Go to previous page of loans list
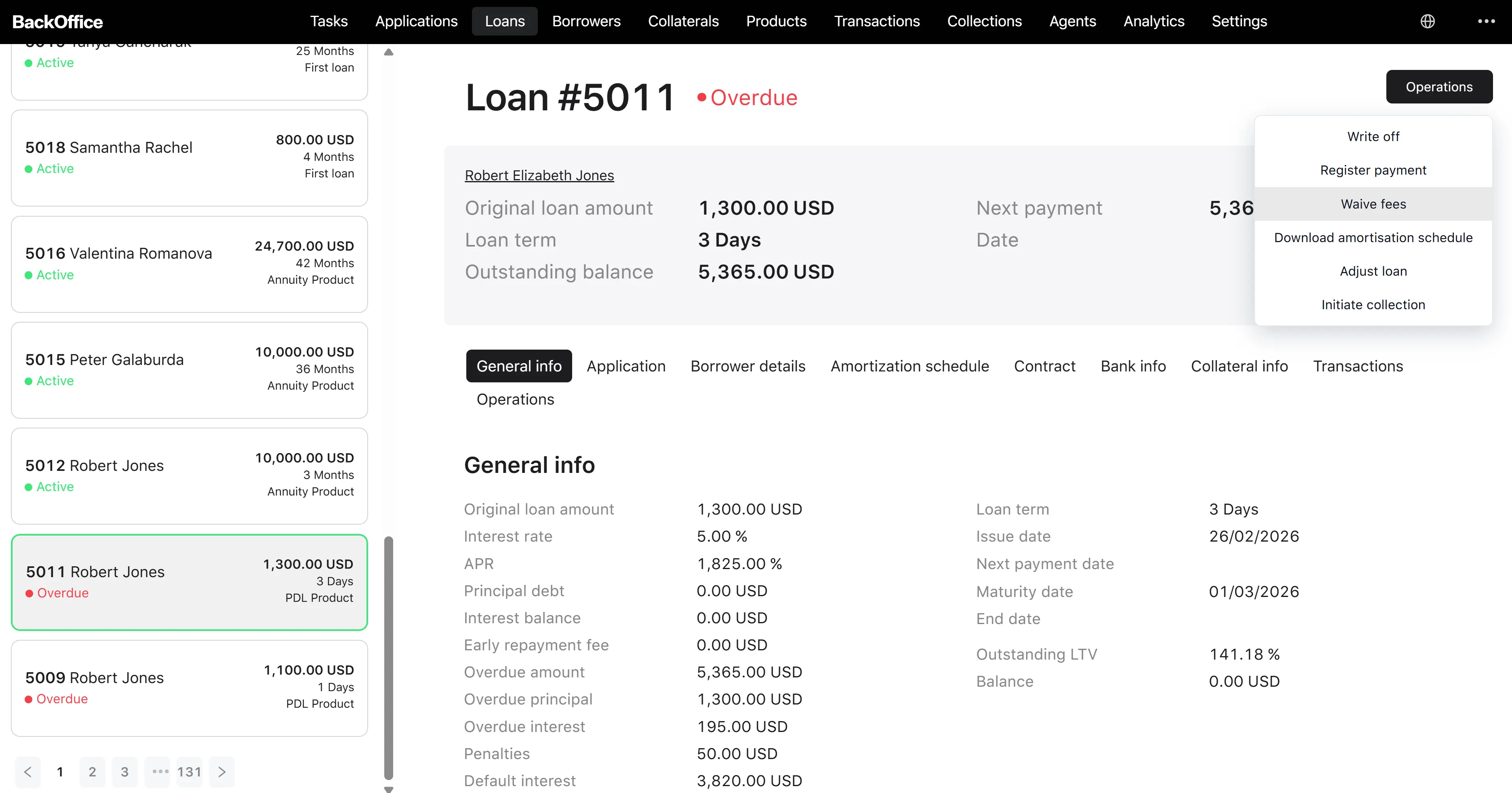Screen dimensions: 1512x793 (27, 772)
